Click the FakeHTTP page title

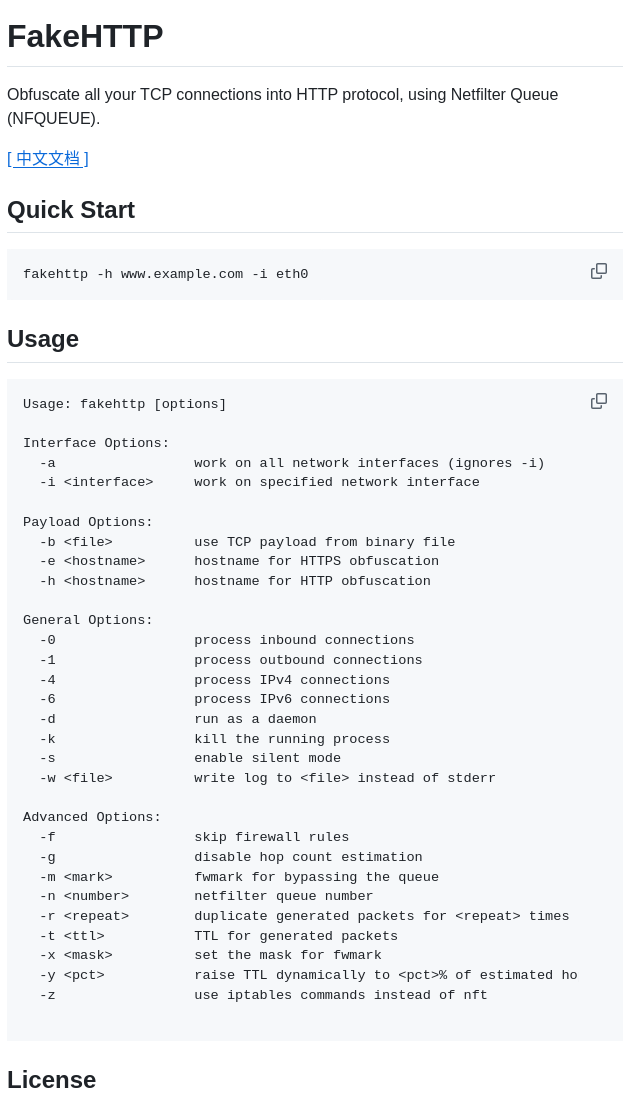click(85, 36)
